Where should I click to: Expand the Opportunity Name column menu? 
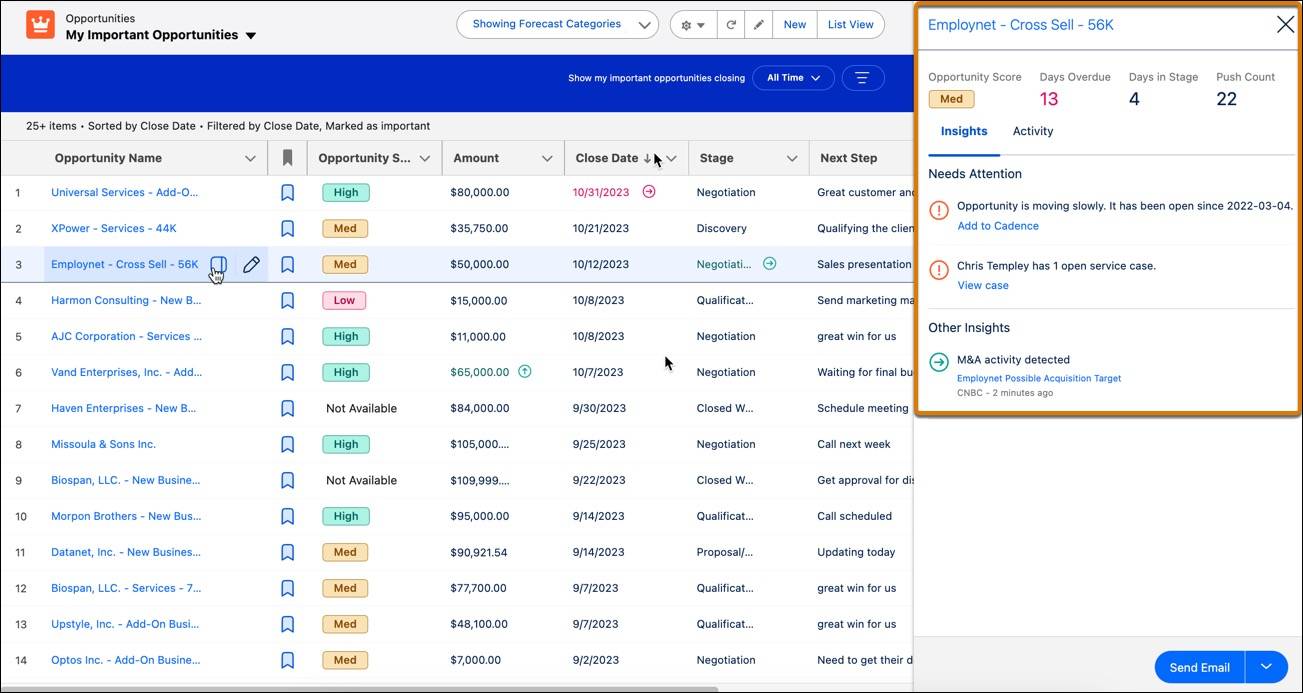tap(250, 157)
